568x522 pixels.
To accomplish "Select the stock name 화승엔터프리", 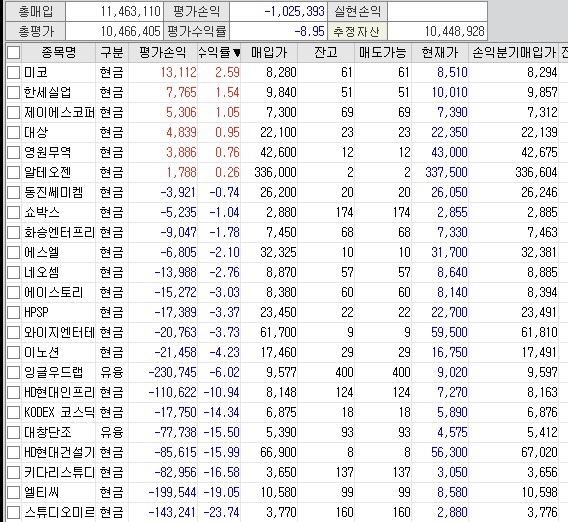I will click(59, 233).
